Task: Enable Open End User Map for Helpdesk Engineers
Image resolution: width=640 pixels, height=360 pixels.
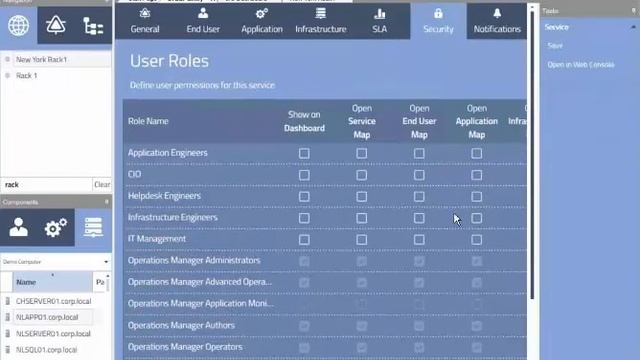Action: click(x=419, y=197)
